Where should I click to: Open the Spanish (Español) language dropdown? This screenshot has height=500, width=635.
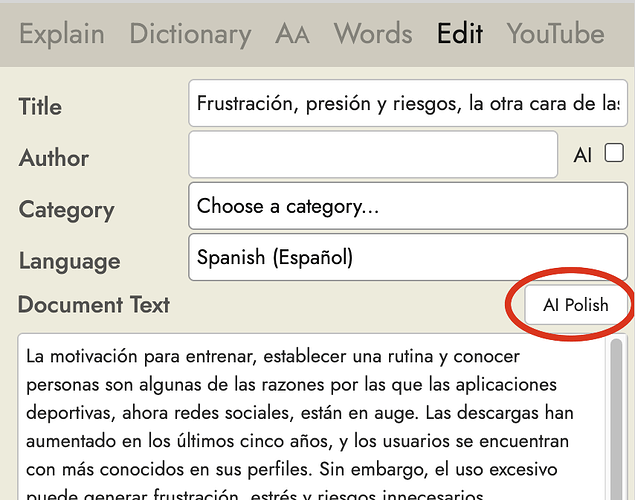[x=408, y=258]
